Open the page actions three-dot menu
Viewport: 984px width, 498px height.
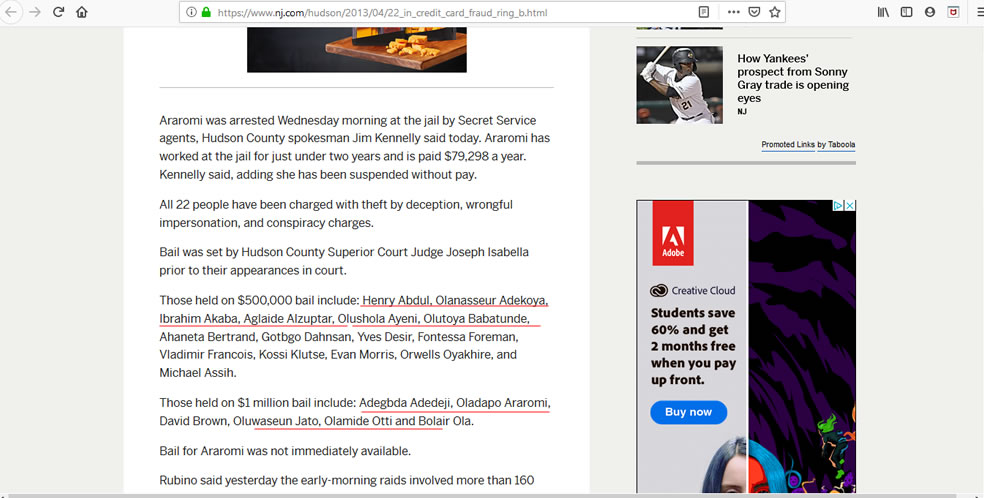pyautogui.click(x=734, y=12)
